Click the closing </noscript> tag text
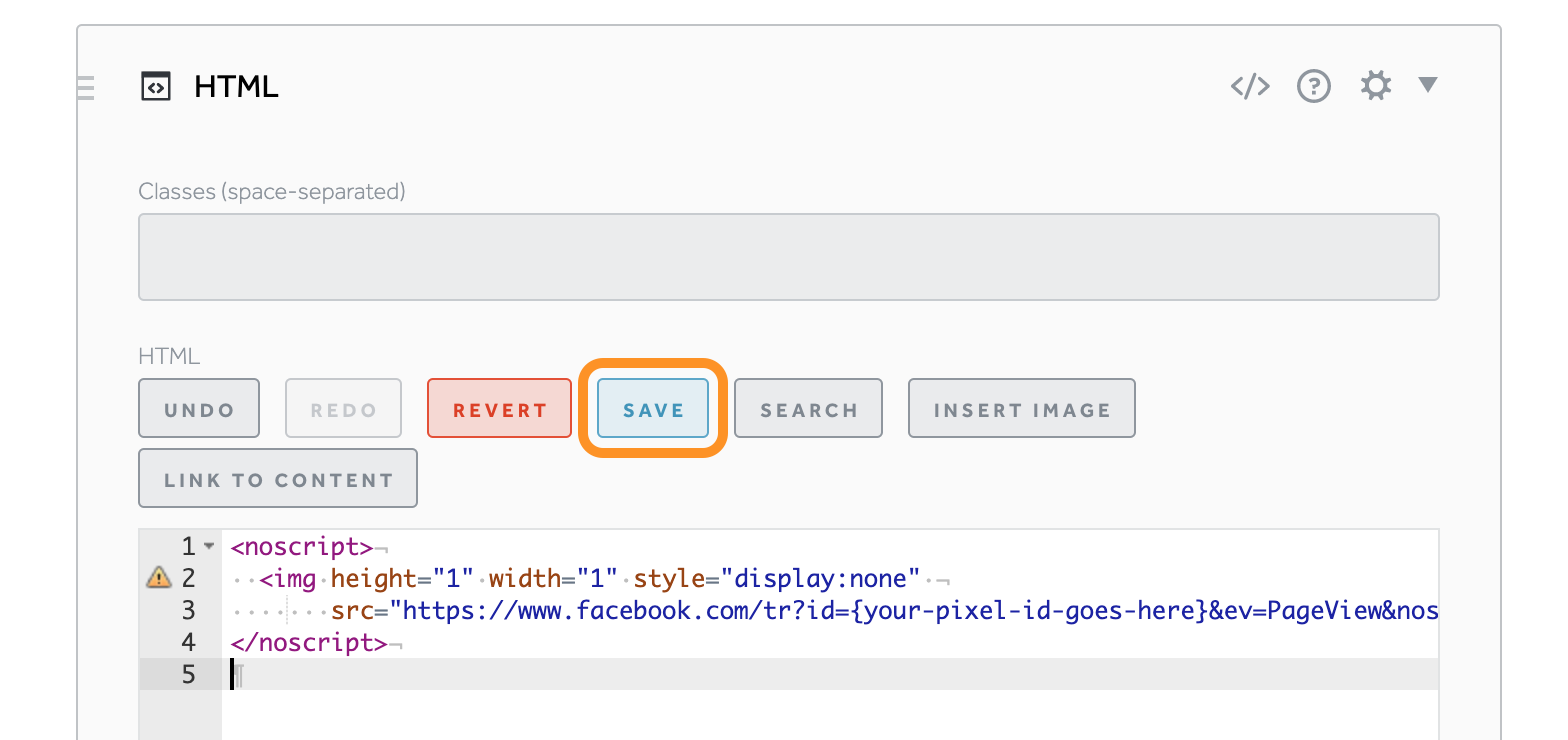Viewport: 1568px width, 740px height. [308, 642]
